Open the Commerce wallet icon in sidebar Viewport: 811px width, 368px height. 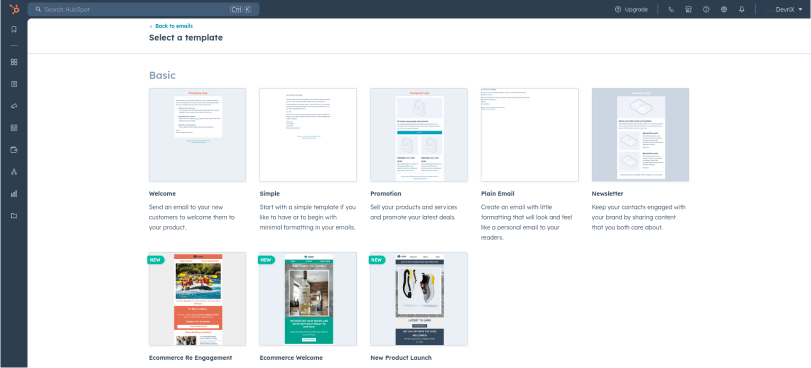[14, 150]
